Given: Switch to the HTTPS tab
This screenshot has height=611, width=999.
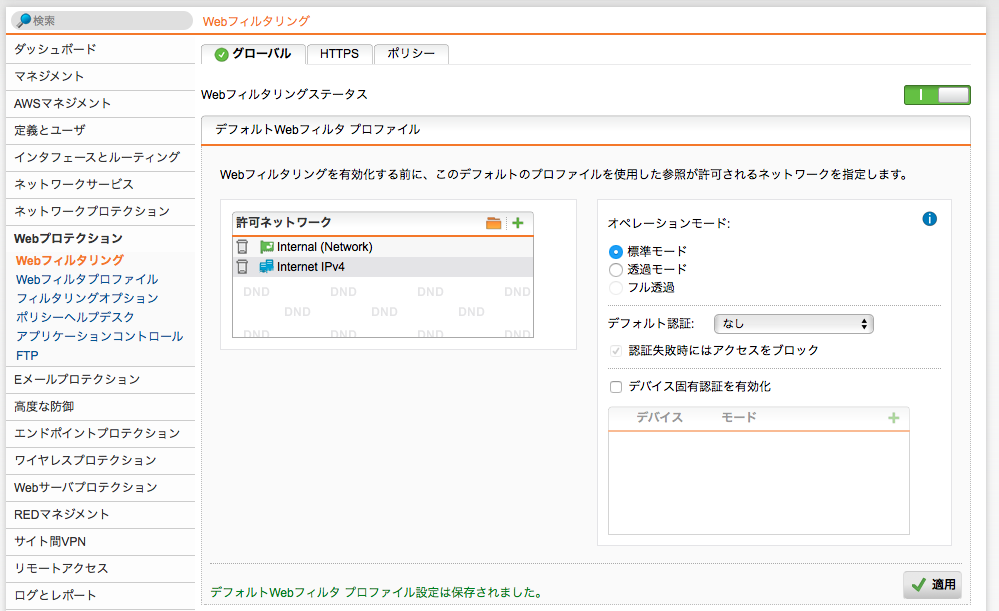Looking at the screenshot, I should click(340, 54).
